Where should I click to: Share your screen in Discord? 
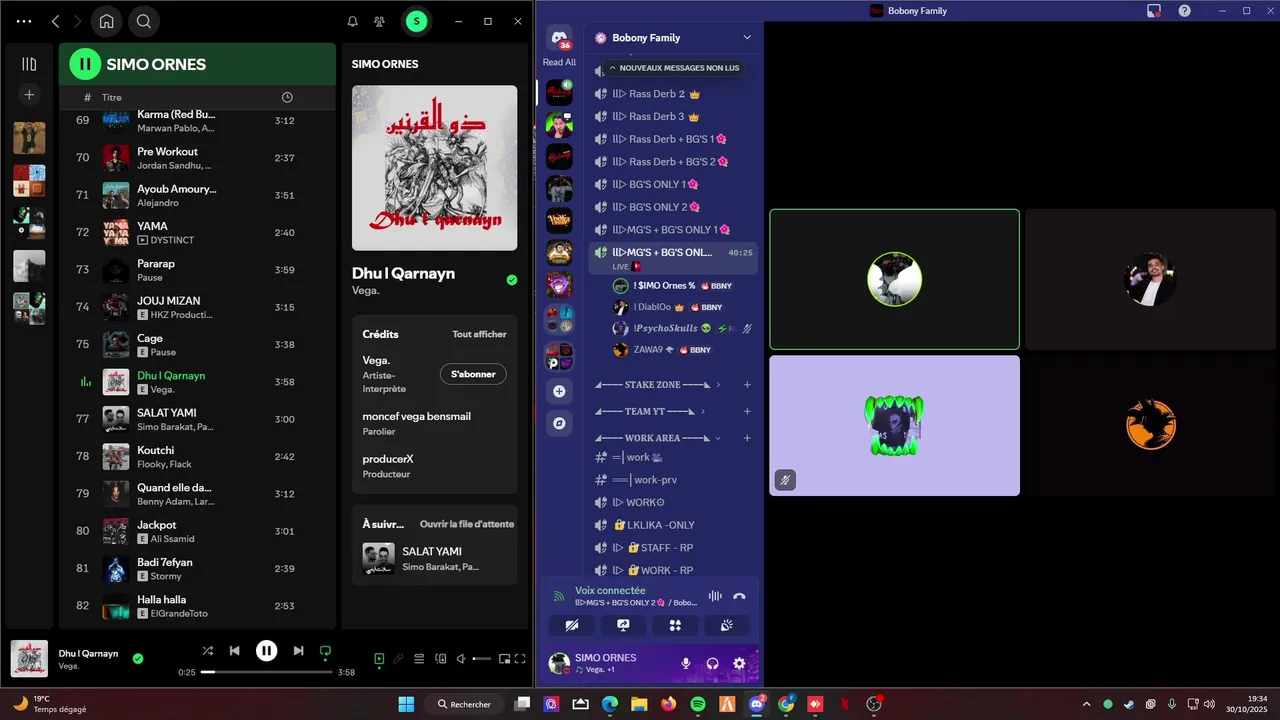(623, 625)
